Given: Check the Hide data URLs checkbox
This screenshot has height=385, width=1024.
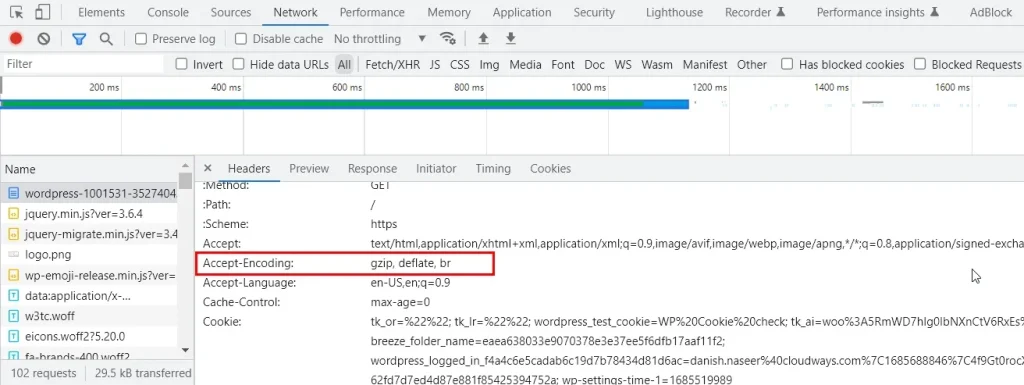Looking at the screenshot, I should click(x=238, y=64).
